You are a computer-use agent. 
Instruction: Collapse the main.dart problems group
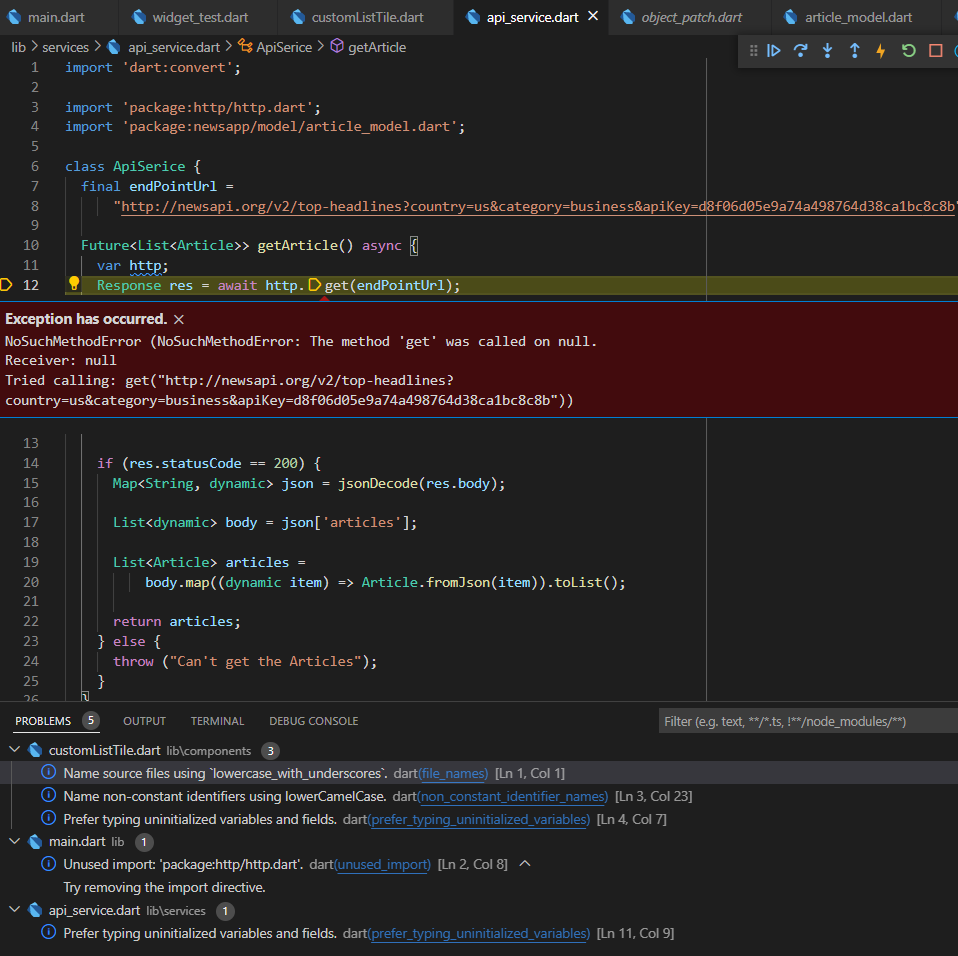click(x=15, y=841)
